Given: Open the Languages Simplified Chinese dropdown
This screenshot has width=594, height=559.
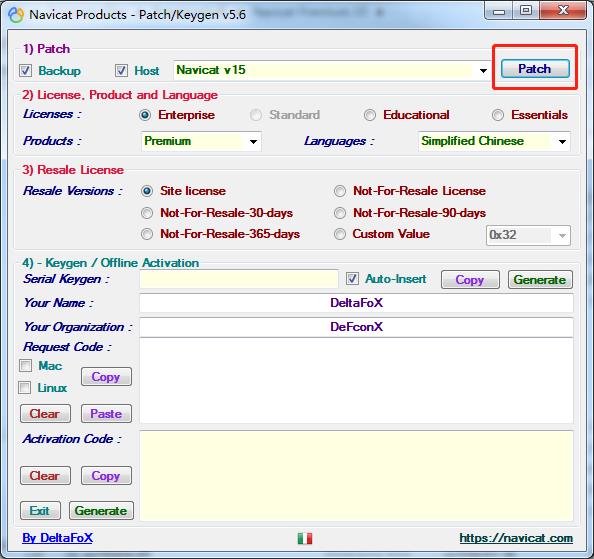Looking at the screenshot, I should pyautogui.click(x=563, y=142).
